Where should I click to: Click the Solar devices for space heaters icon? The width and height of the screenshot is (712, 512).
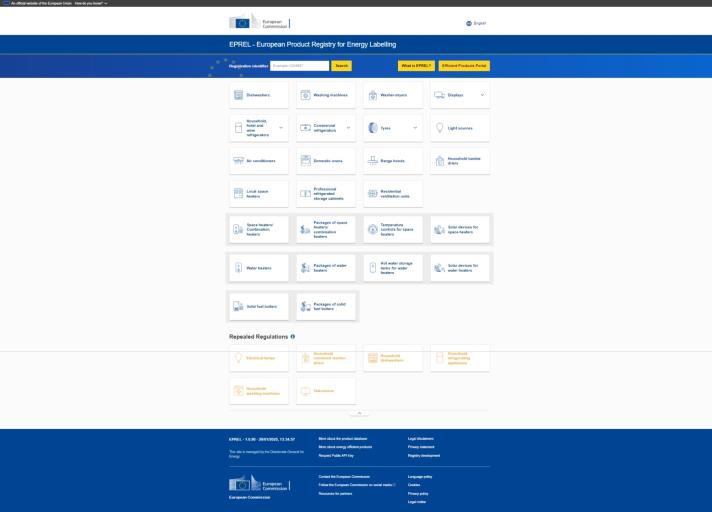pos(439,230)
